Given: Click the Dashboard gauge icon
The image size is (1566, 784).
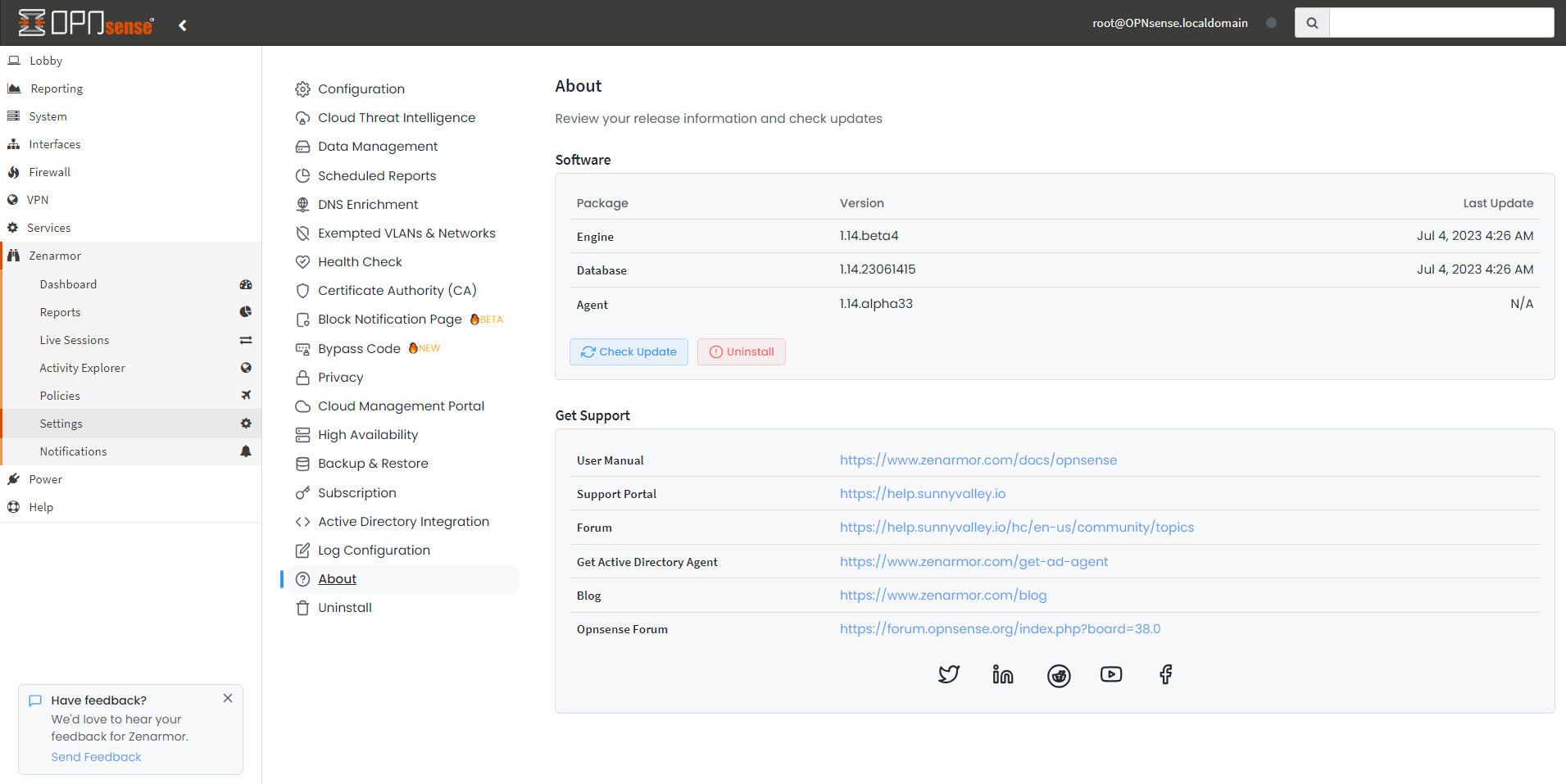Looking at the screenshot, I should click(x=246, y=284).
